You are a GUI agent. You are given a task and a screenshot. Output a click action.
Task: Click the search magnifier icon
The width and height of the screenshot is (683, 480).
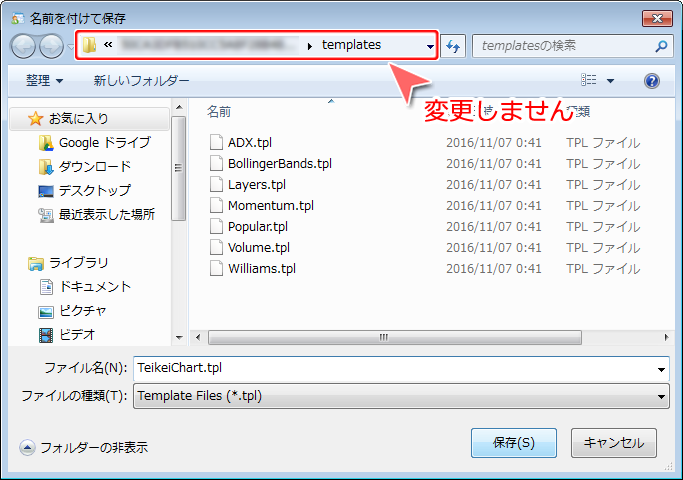661,46
